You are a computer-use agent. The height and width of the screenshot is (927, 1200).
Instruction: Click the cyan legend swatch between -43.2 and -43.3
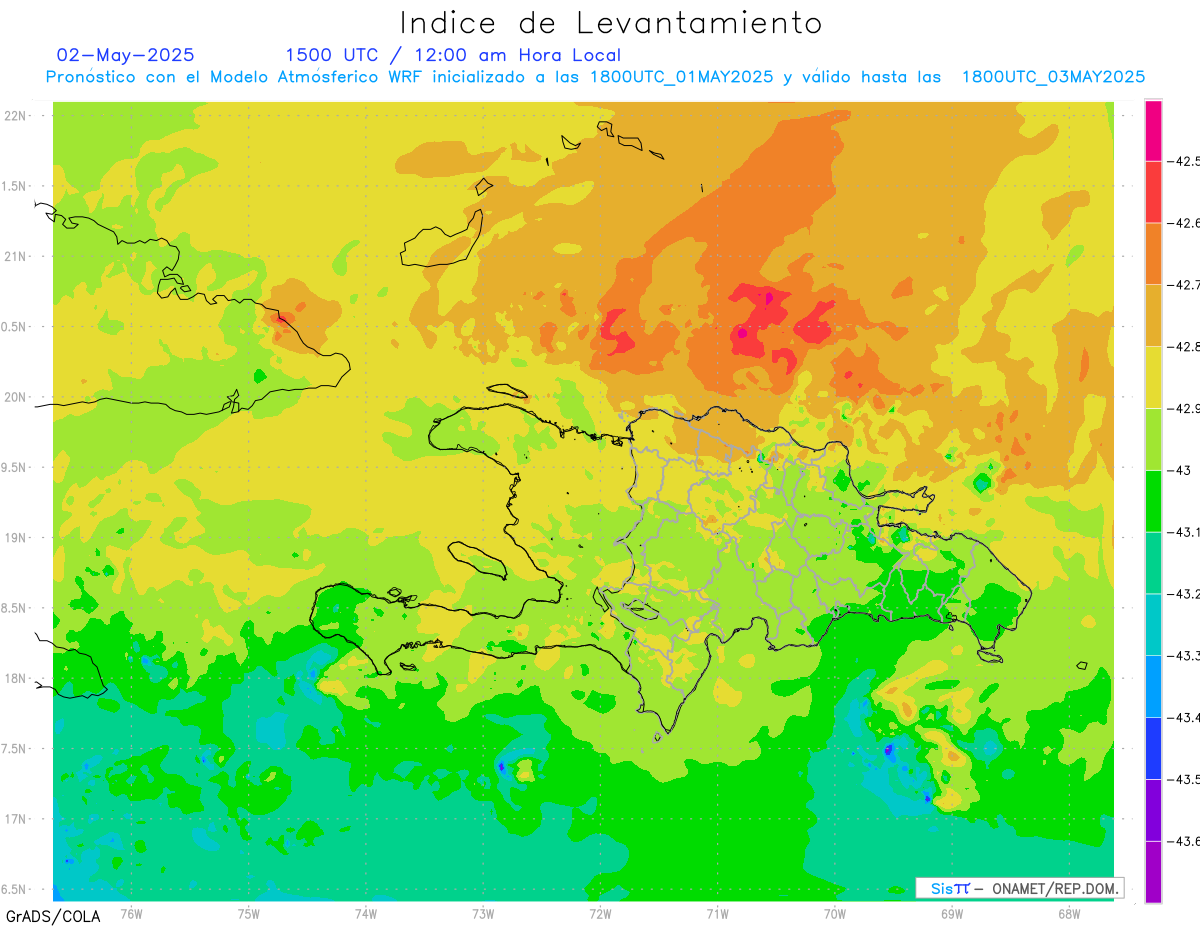[1153, 625]
